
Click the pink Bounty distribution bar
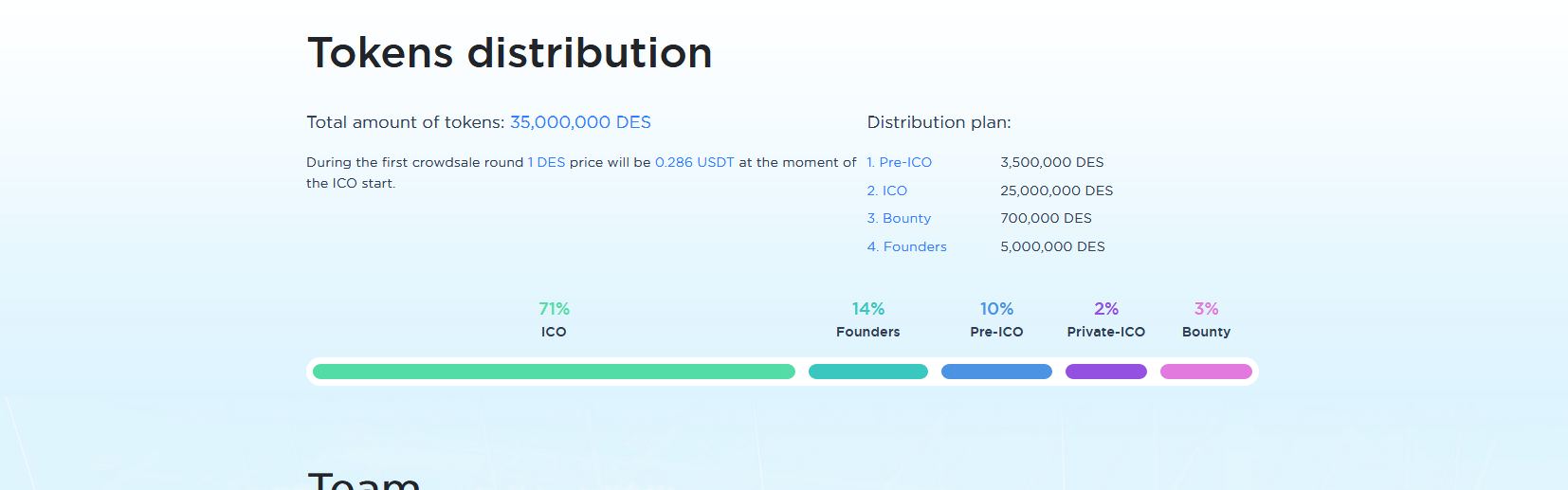click(1206, 372)
